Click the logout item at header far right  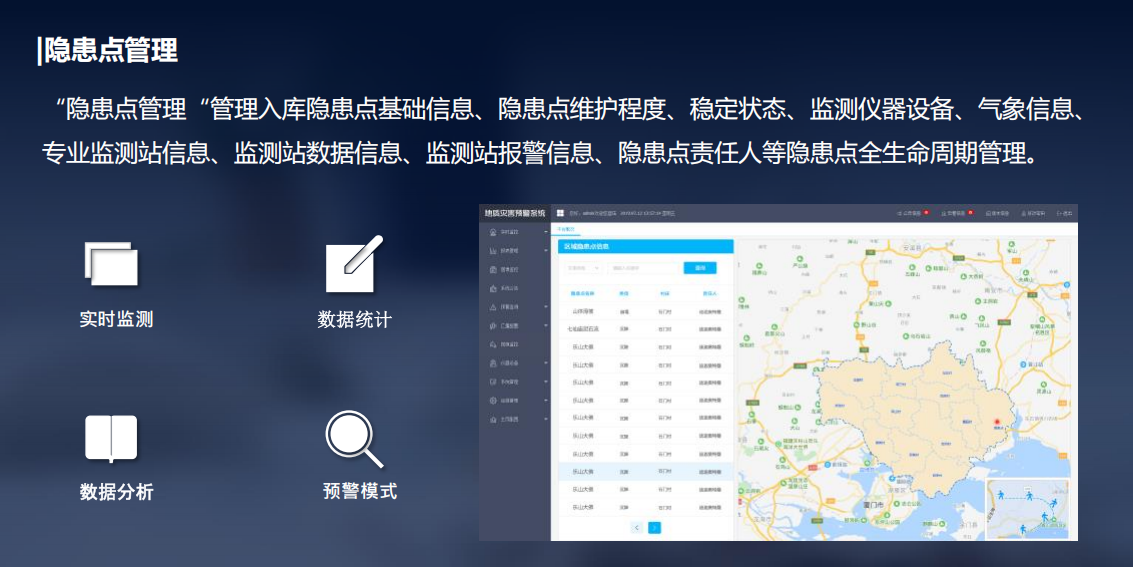click(x=1065, y=213)
